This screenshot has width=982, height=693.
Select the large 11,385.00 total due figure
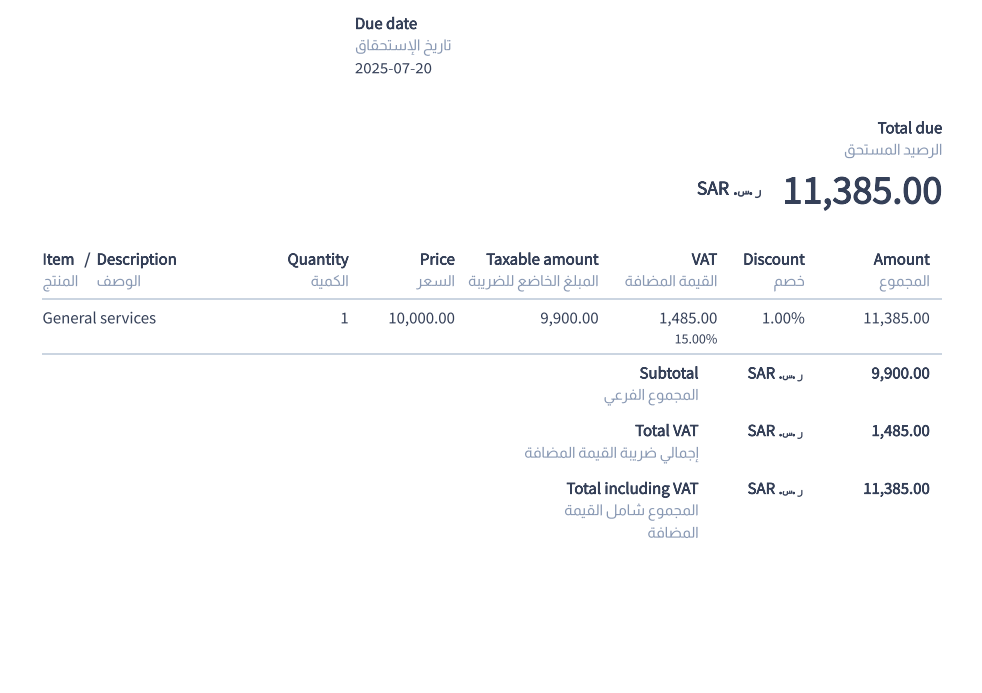click(x=861, y=191)
